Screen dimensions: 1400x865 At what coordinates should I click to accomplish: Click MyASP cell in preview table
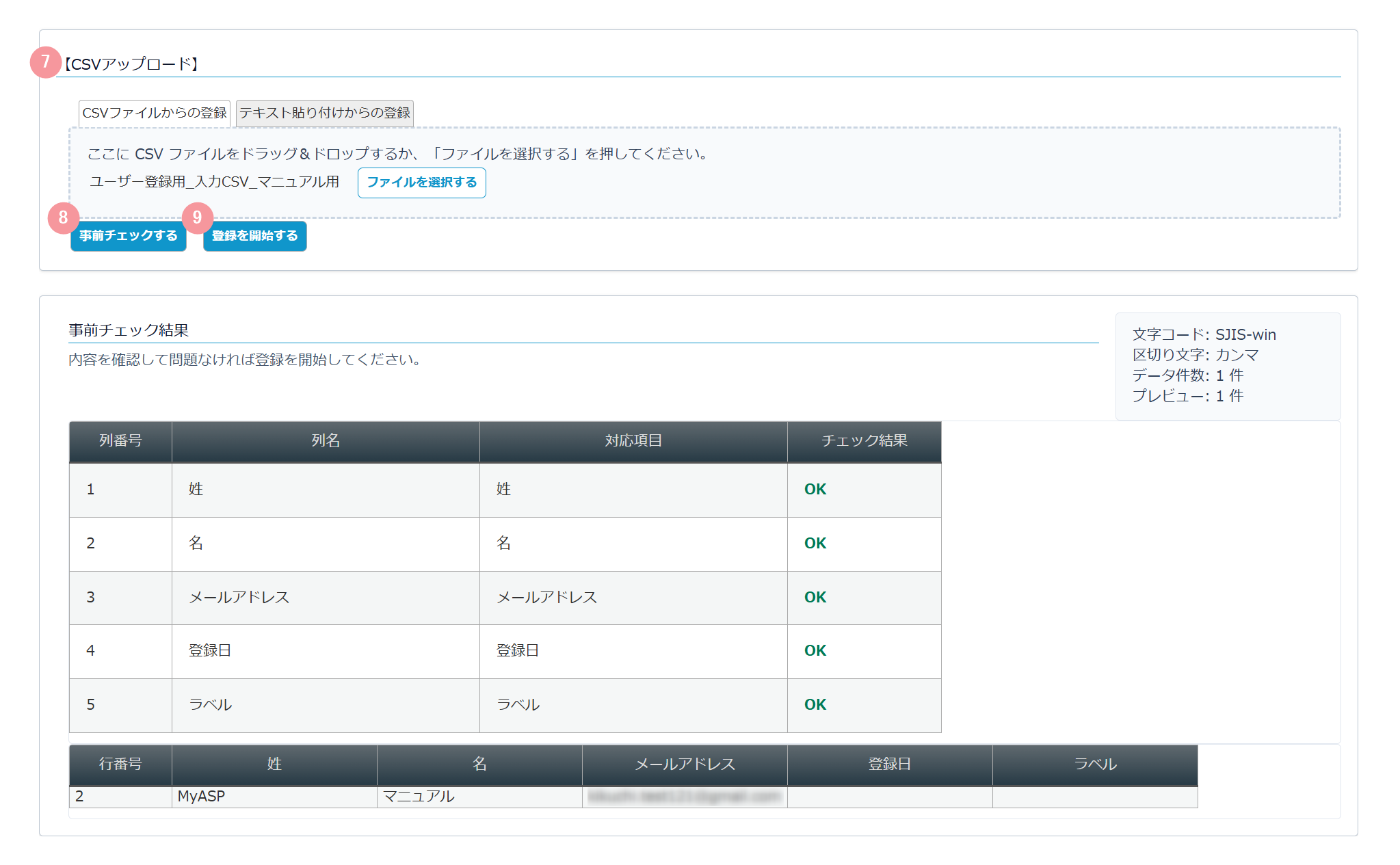tap(202, 797)
